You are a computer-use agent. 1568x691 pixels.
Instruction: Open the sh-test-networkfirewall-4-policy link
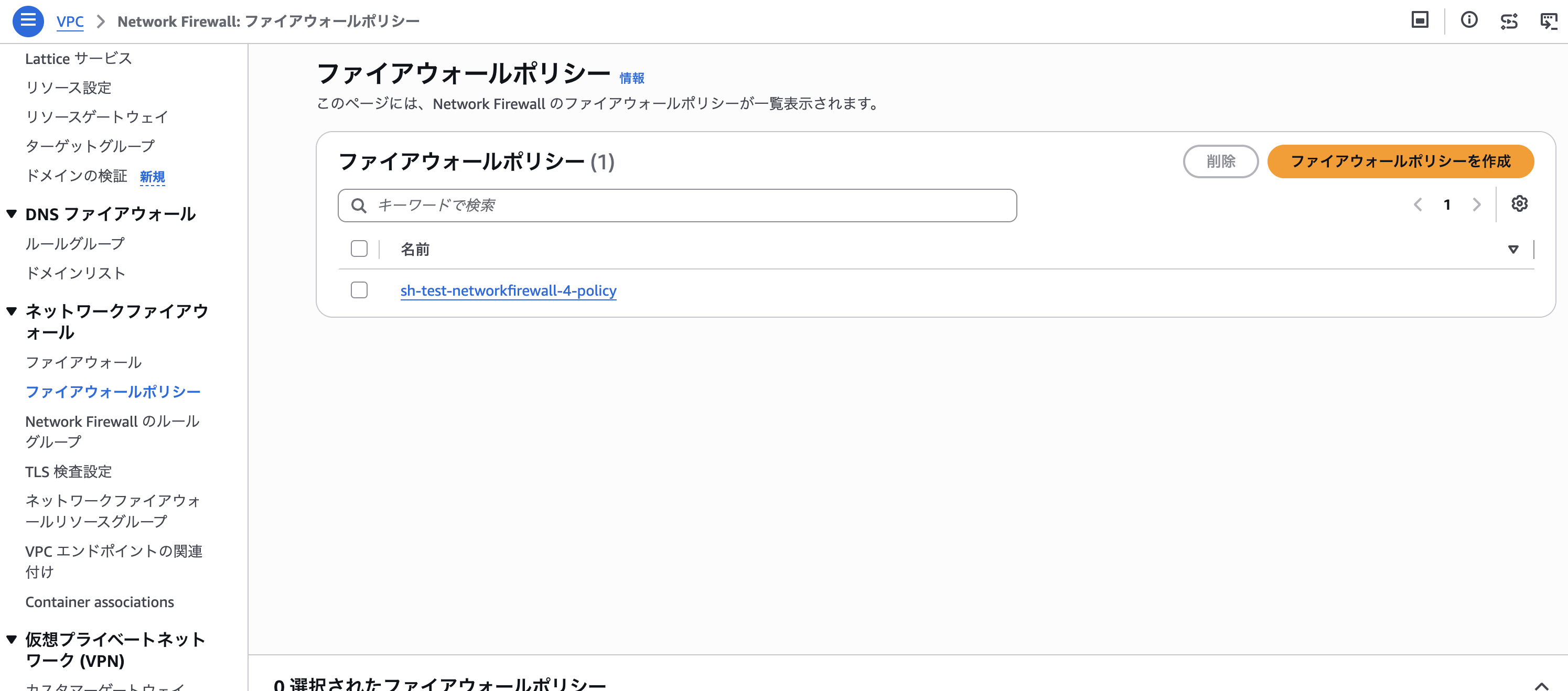coord(508,291)
